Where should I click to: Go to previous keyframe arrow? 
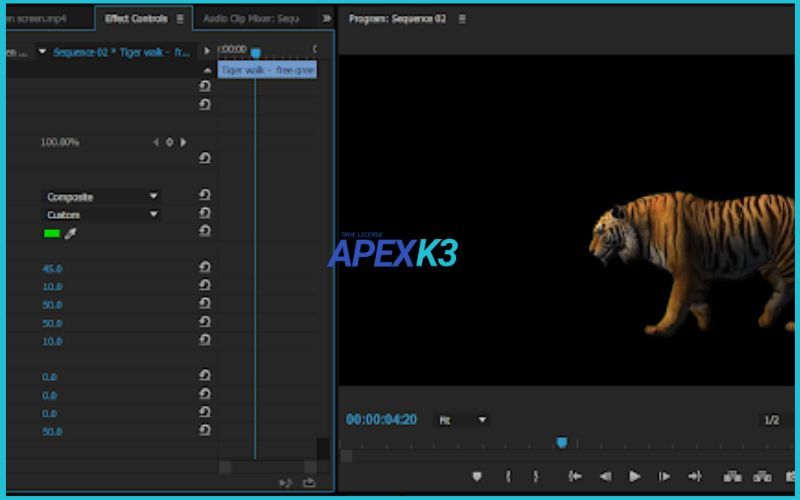[155, 143]
